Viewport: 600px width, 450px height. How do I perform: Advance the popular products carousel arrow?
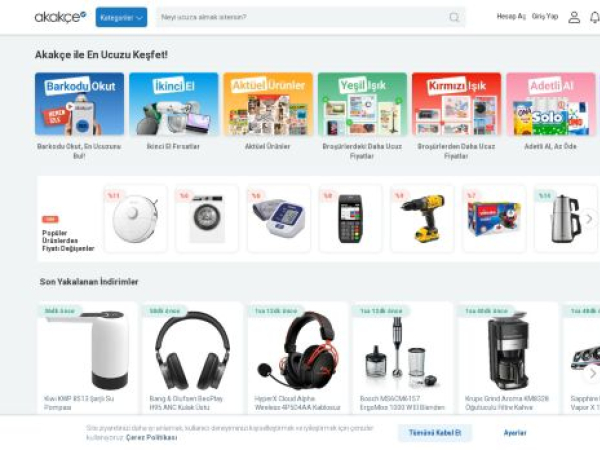pos(589,219)
